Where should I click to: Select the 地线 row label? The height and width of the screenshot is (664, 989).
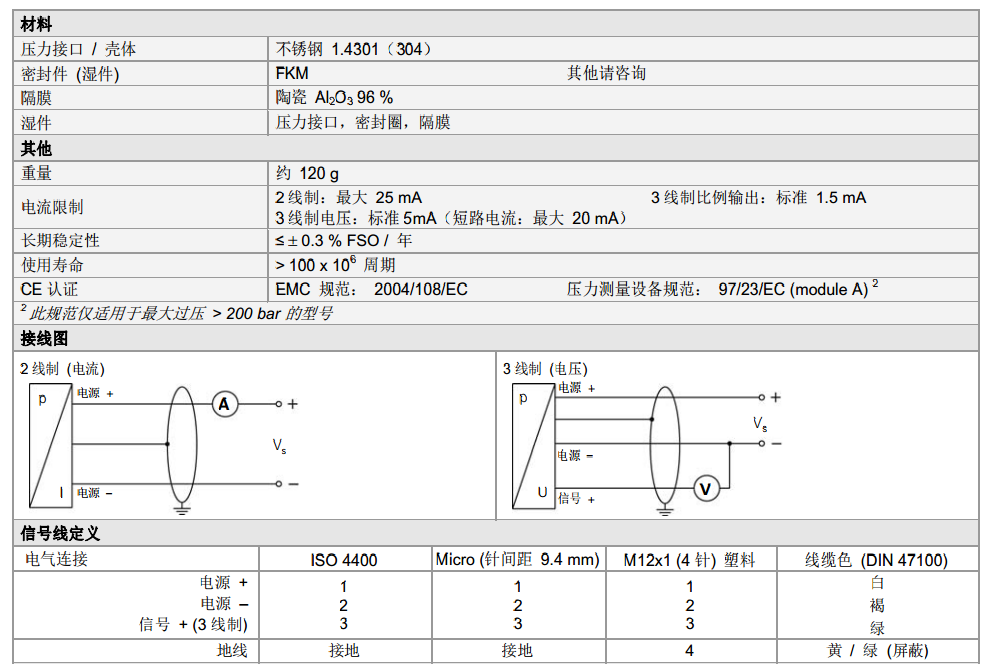point(232,650)
